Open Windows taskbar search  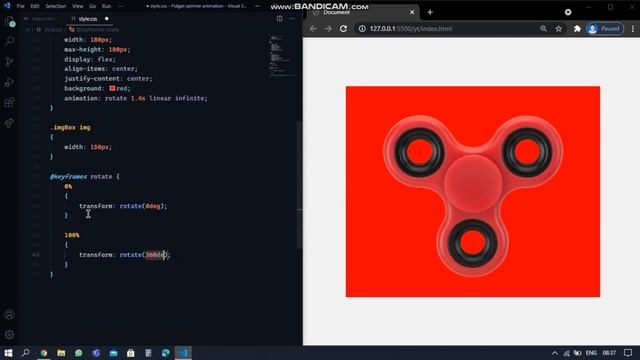pyautogui.click(x=25, y=353)
